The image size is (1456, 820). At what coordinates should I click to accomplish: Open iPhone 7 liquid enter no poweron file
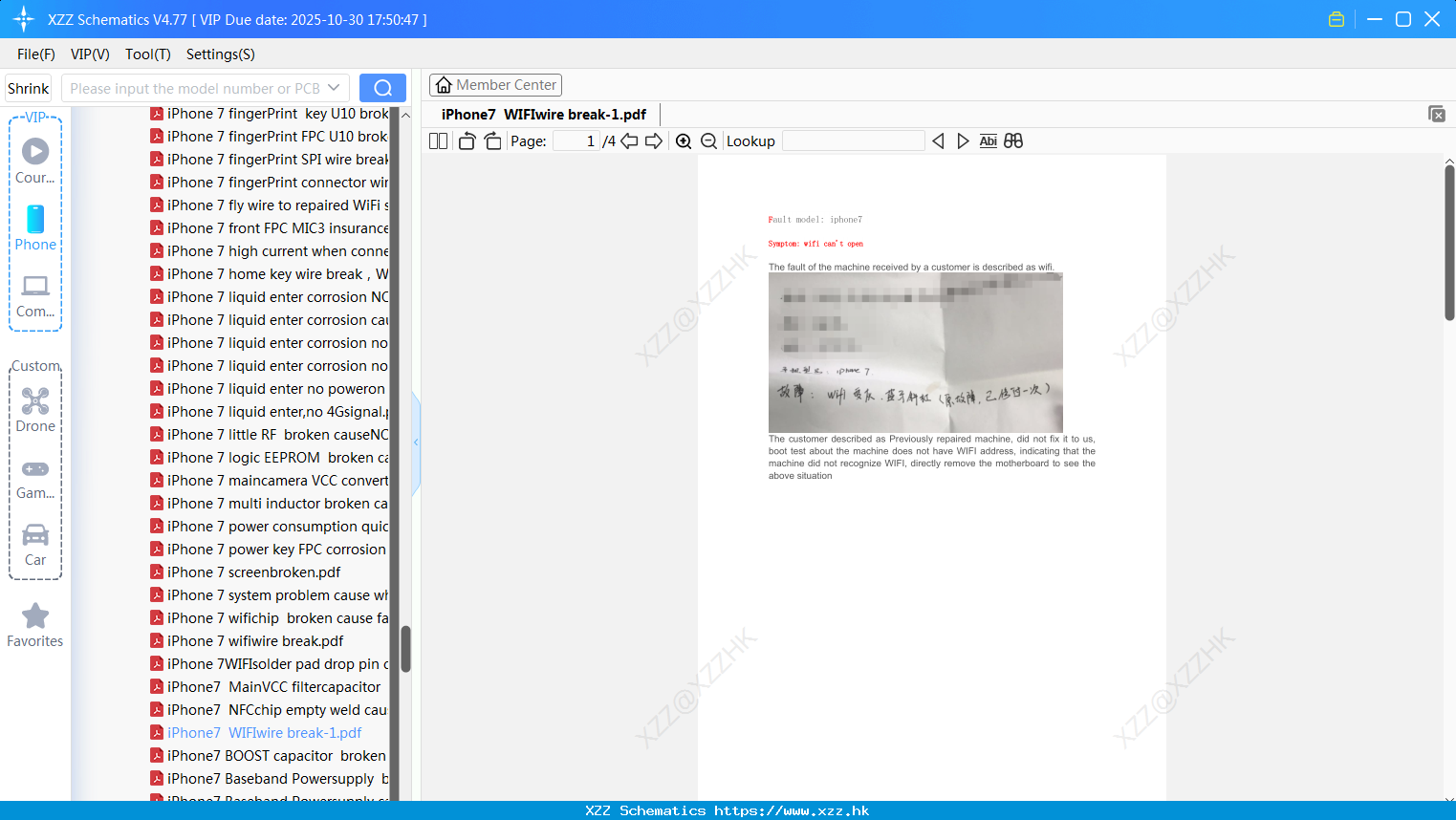point(269,389)
